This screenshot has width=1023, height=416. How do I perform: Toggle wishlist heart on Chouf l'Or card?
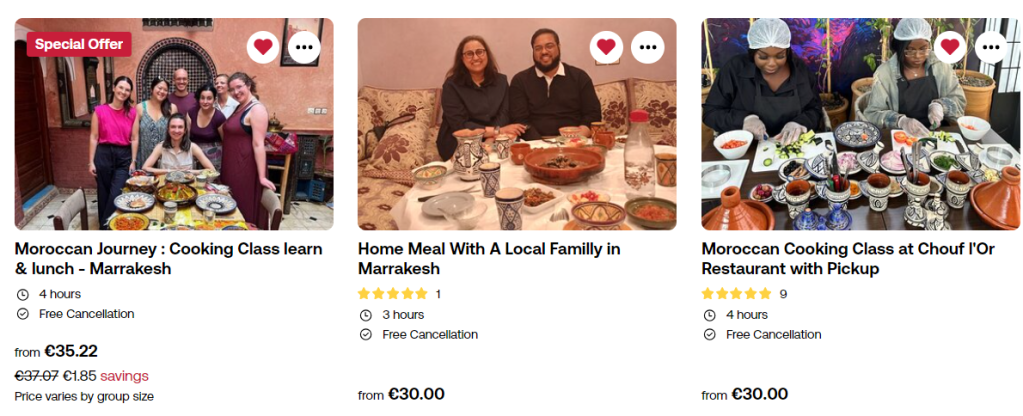(950, 46)
